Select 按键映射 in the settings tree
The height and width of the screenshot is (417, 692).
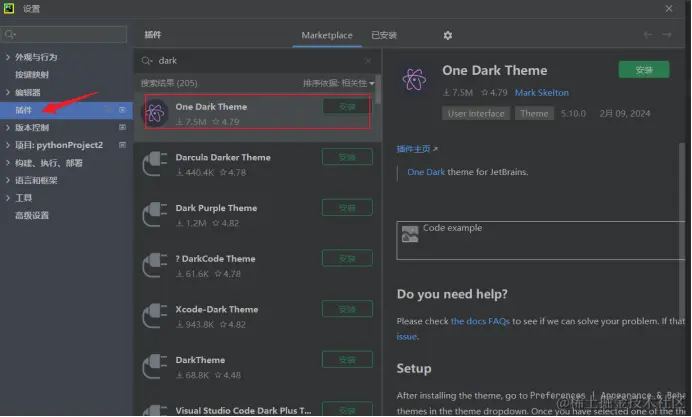pyautogui.click(x=32, y=75)
